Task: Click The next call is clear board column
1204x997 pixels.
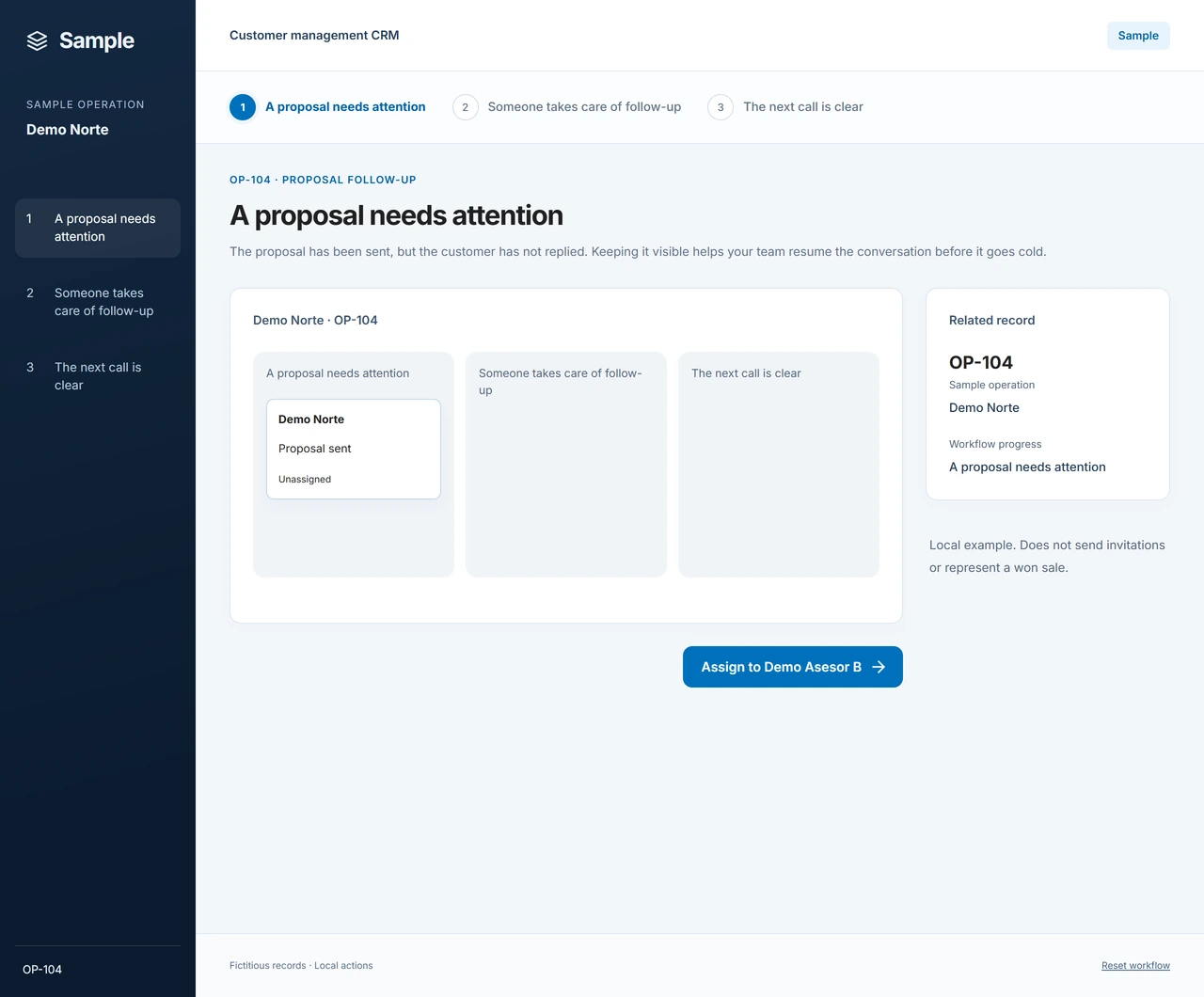Action: point(779,465)
